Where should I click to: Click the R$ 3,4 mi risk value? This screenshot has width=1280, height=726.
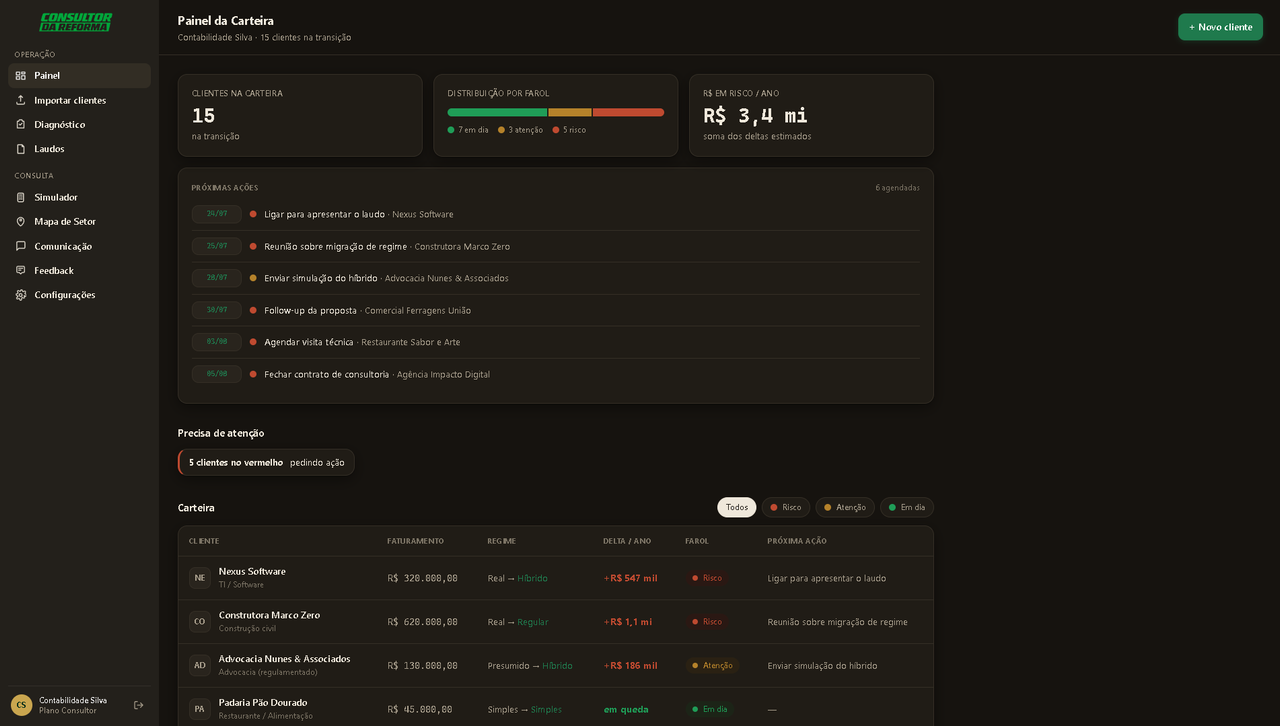tap(755, 115)
